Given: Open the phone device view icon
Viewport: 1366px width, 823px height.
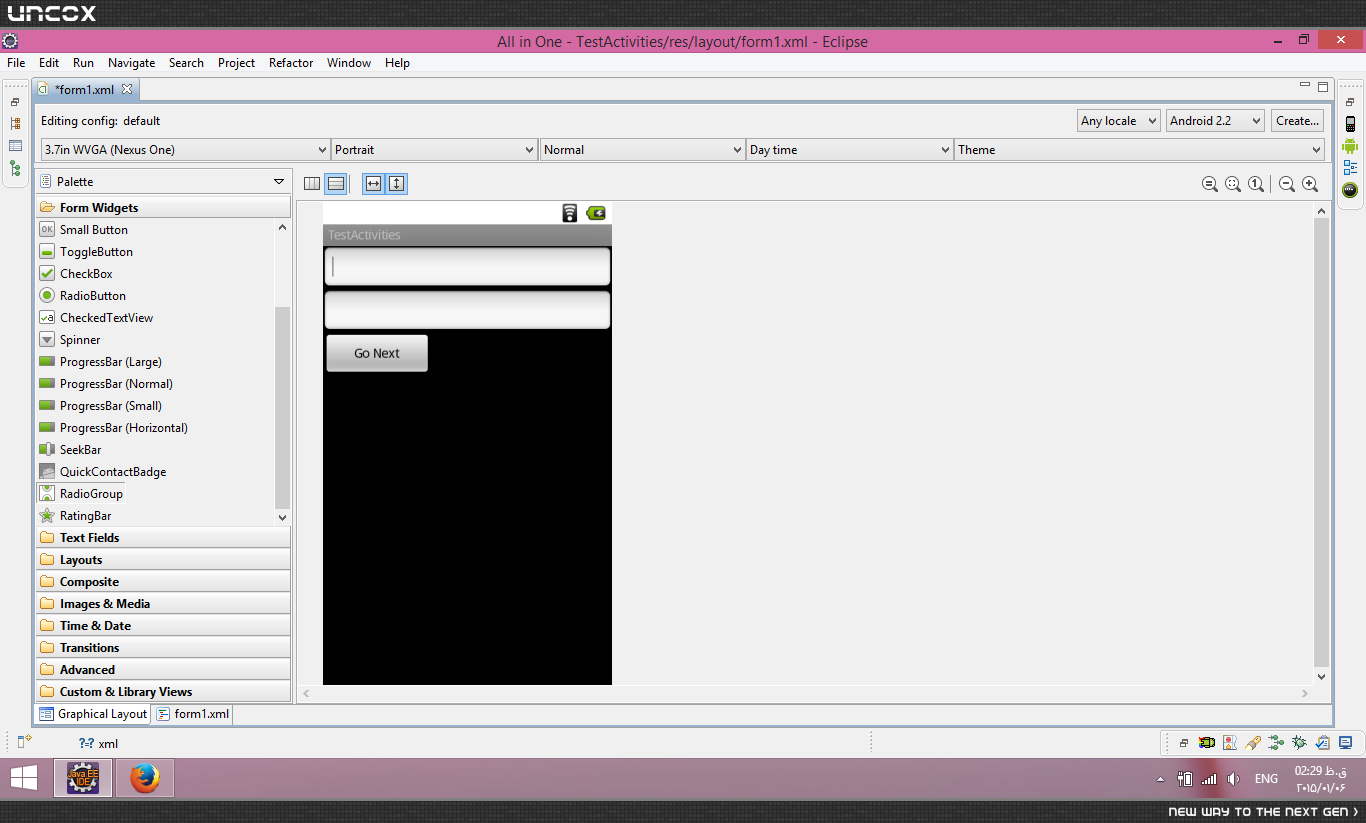Looking at the screenshot, I should [x=1350, y=124].
